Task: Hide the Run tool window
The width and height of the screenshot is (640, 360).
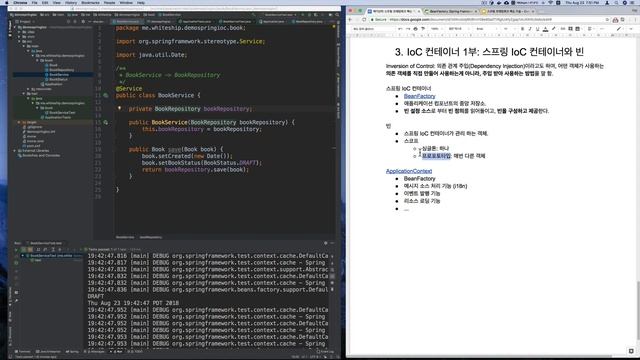Action: [x=332, y=243]
